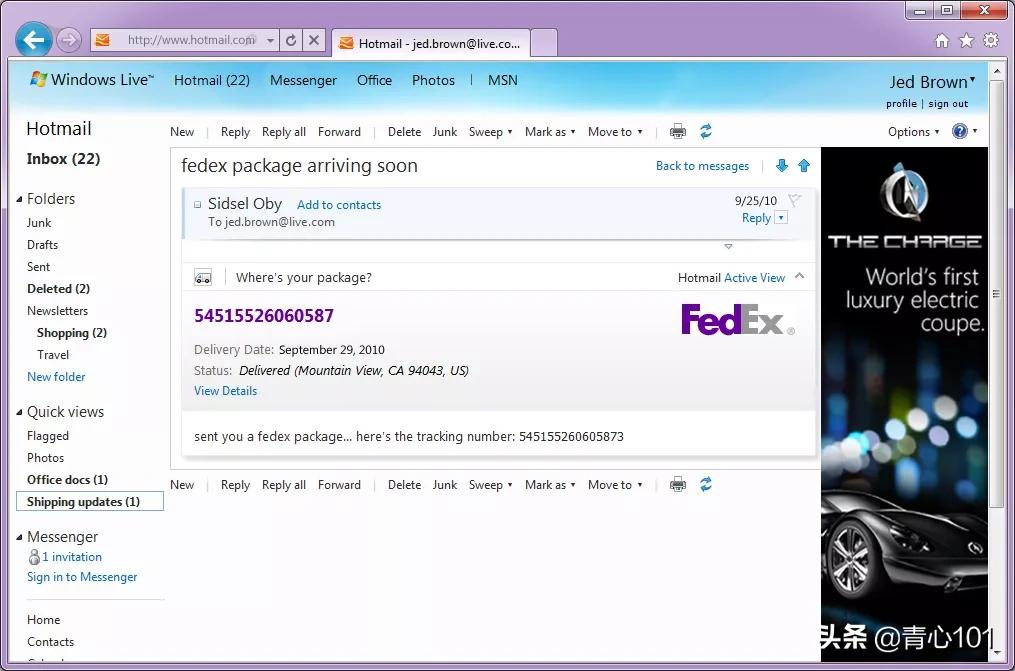Viewport: 1015px width, 671px height.
Task: Refresh the page using the browser reload icon
Action: coord(291,41)
